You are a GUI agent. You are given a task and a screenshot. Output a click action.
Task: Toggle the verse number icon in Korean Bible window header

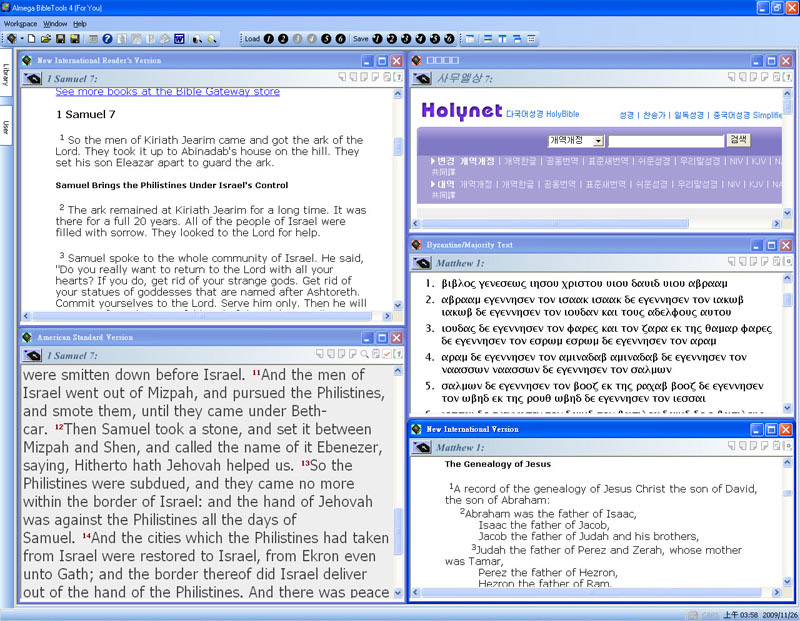(x=787, y=77)
